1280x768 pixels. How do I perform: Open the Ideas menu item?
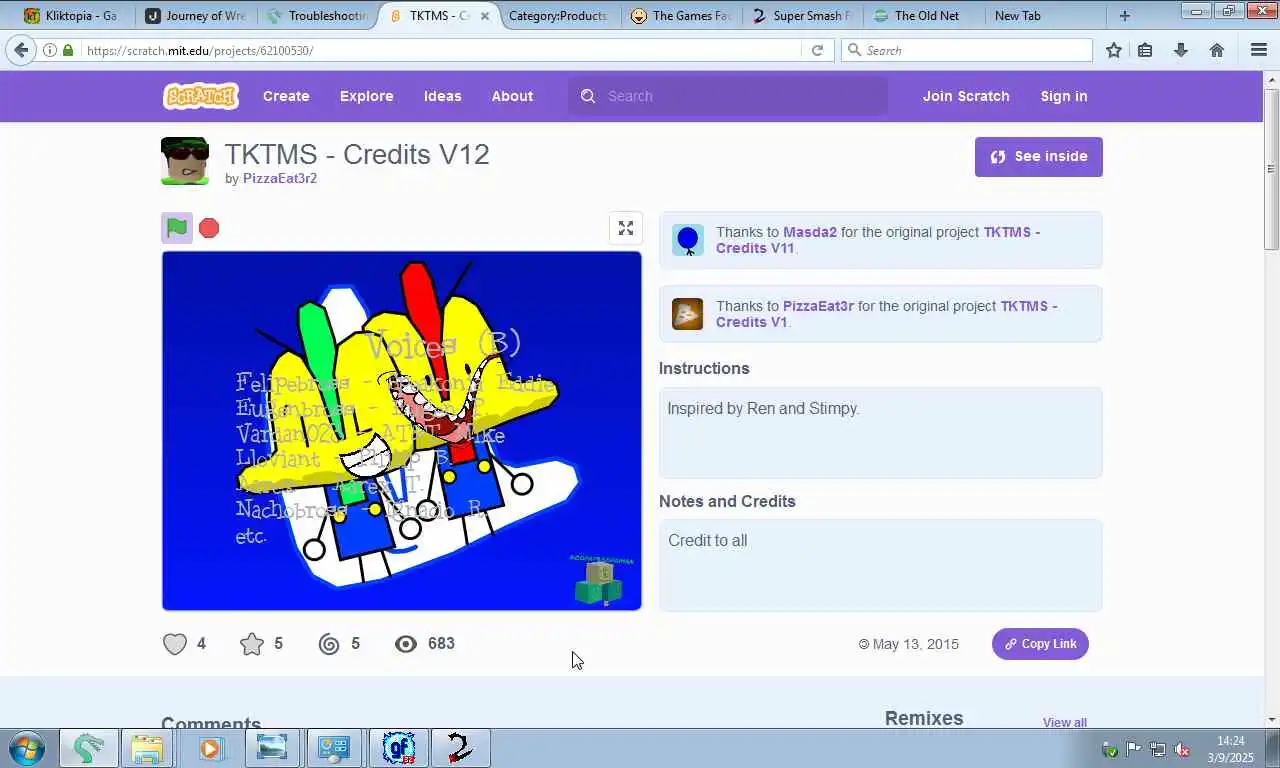pyautogui.click(x=442, y=96)
